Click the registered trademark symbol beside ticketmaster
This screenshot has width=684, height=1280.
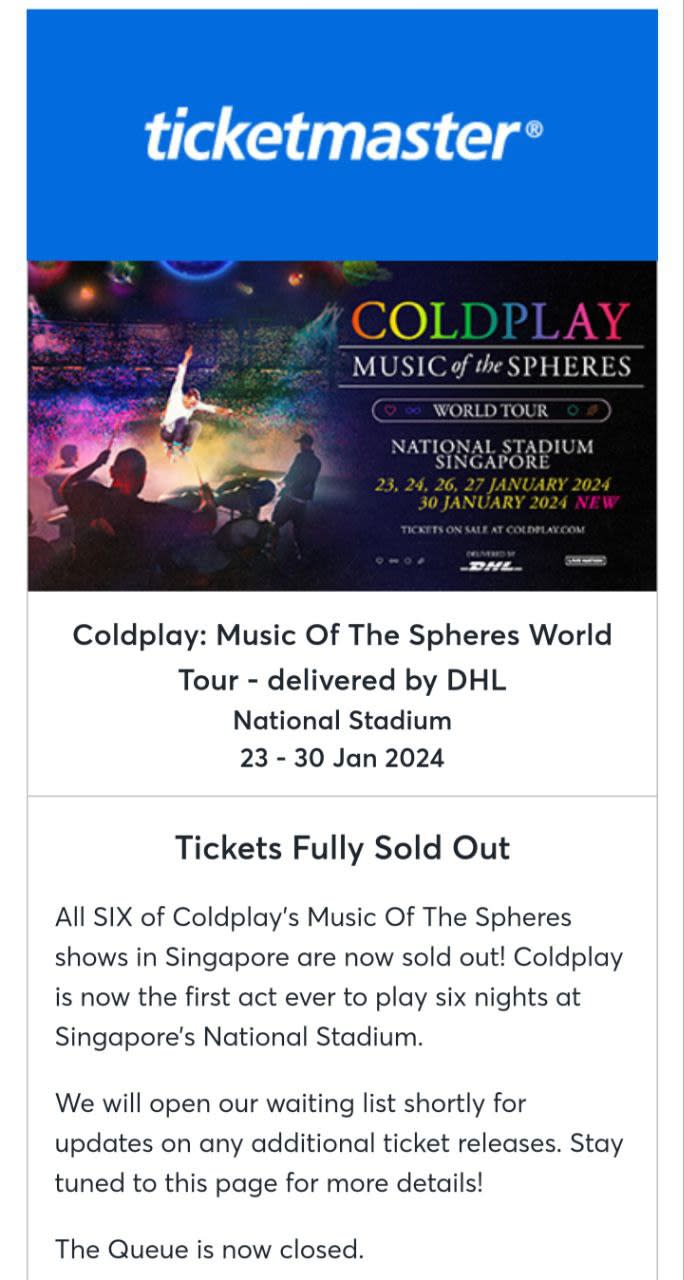point(535,127)
